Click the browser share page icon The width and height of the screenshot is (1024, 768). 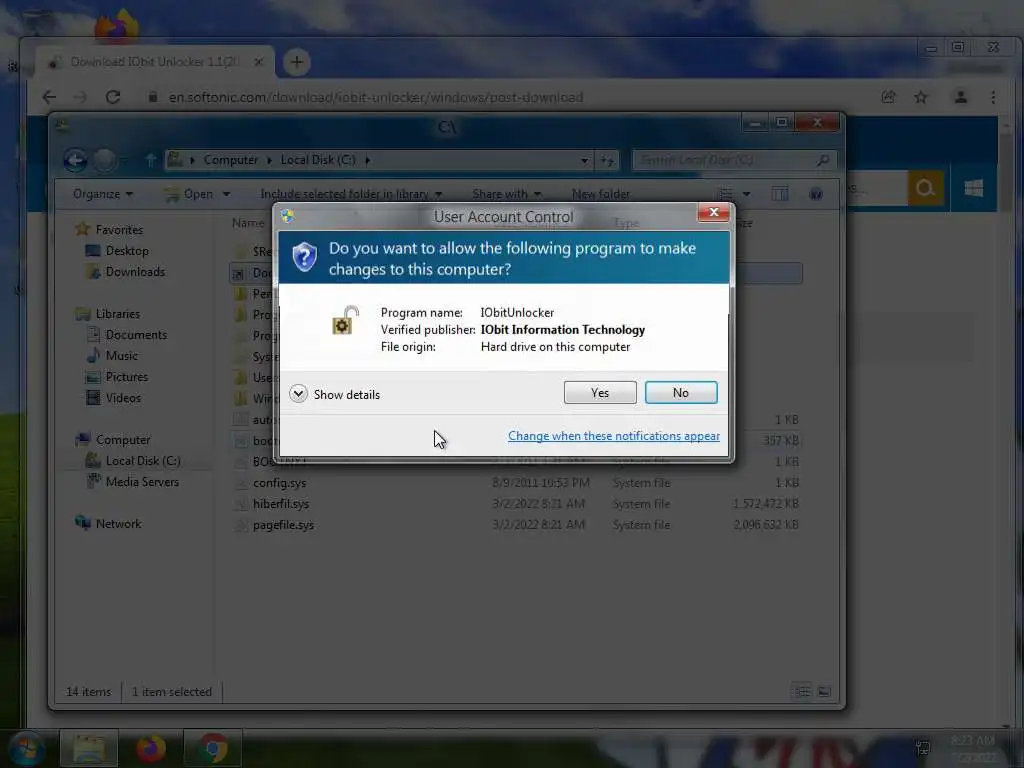tap(888, 97)
